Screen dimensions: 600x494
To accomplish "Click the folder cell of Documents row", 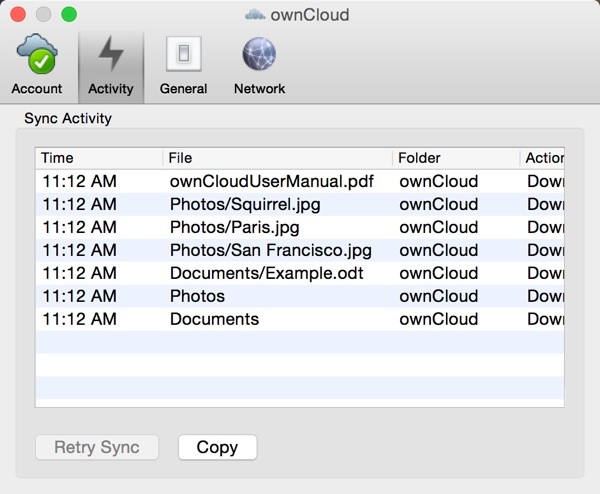I will (439, 319).
